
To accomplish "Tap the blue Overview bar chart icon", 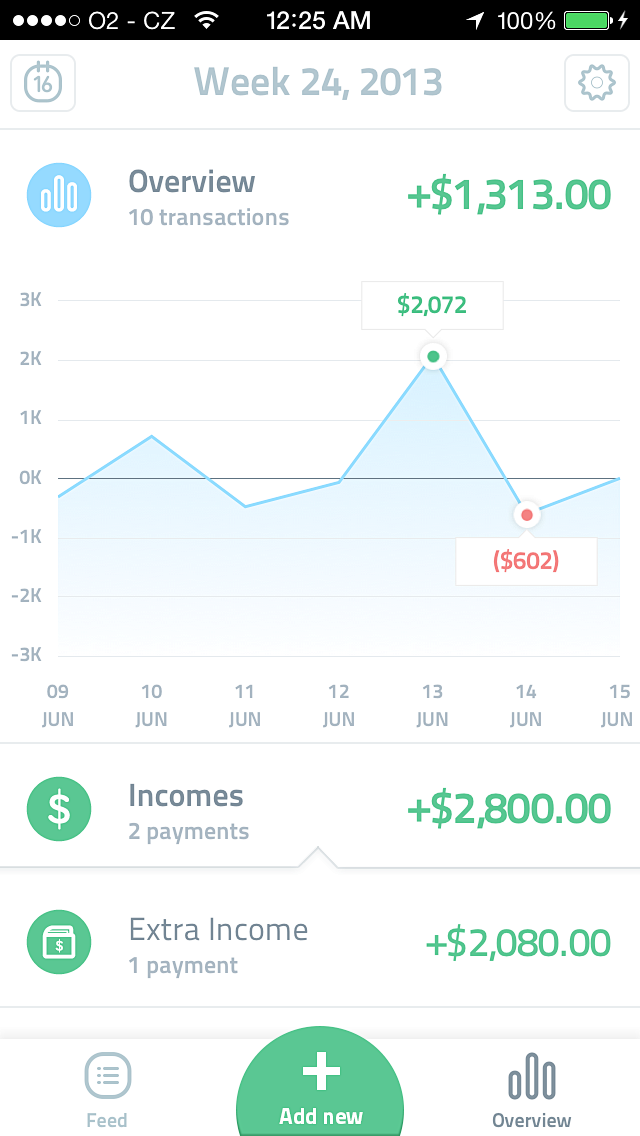I will pyautogui.click(x=59, y=196).
